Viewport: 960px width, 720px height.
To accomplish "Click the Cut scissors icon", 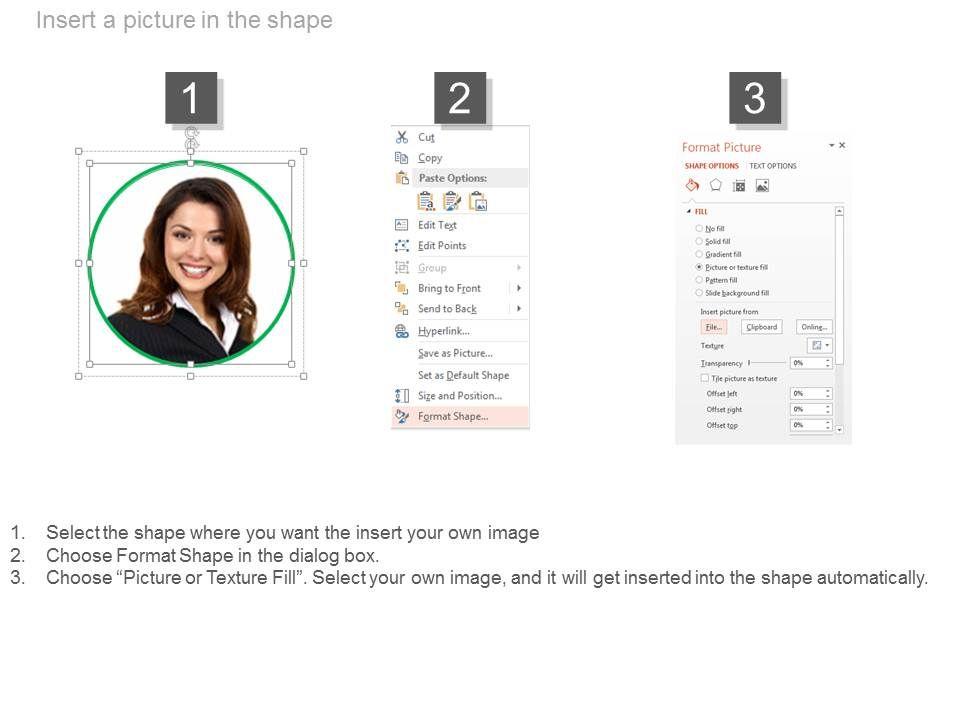I will 402,137.
